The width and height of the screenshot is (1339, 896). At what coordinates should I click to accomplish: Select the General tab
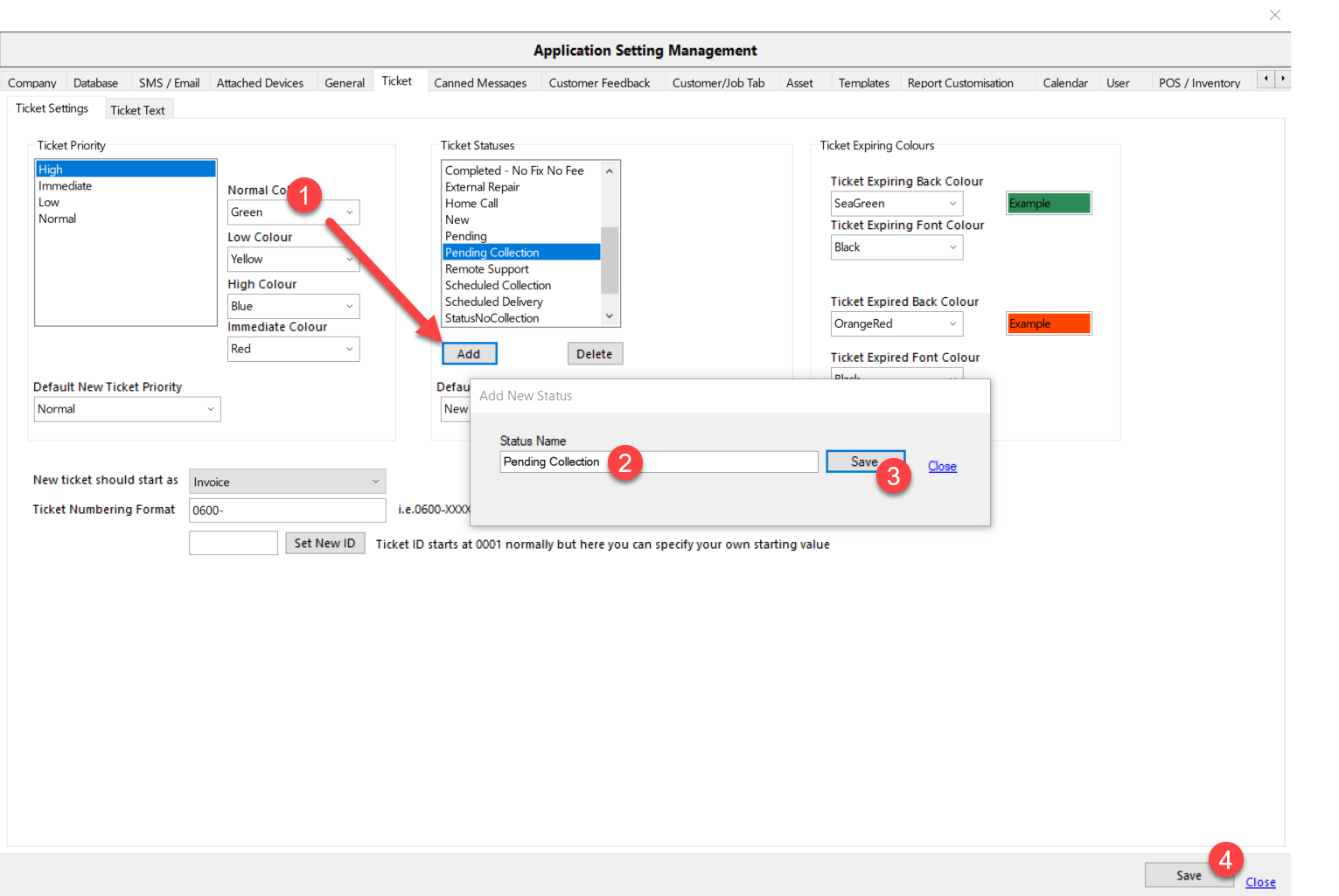(345, 83)
